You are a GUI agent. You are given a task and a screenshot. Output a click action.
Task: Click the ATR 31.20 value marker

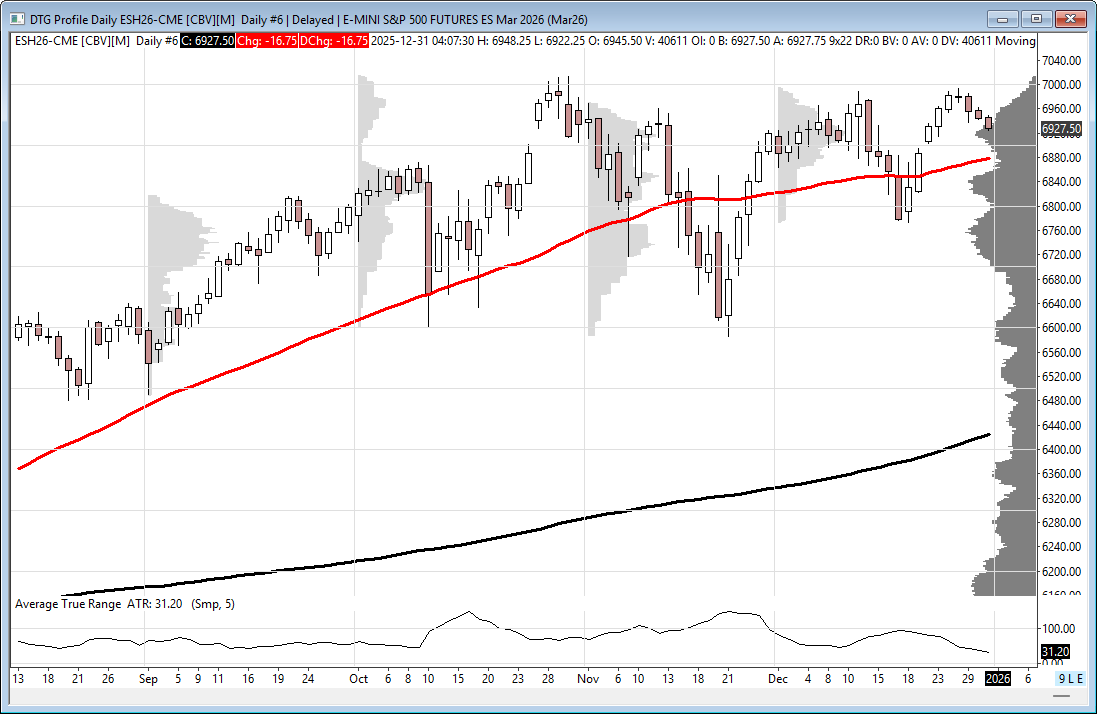pos(1054,652)
